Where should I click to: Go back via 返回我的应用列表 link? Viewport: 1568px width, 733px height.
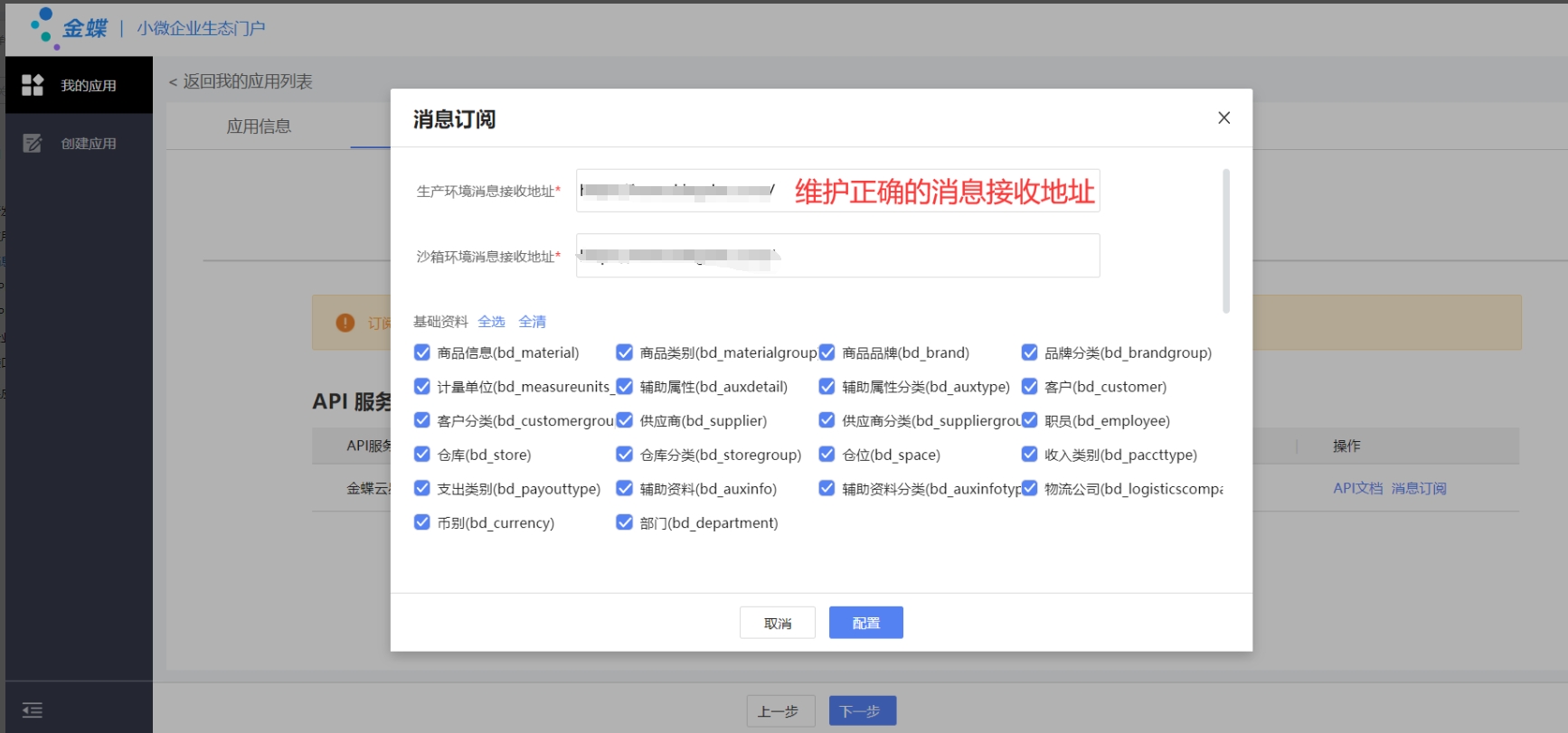coord(241,81)
